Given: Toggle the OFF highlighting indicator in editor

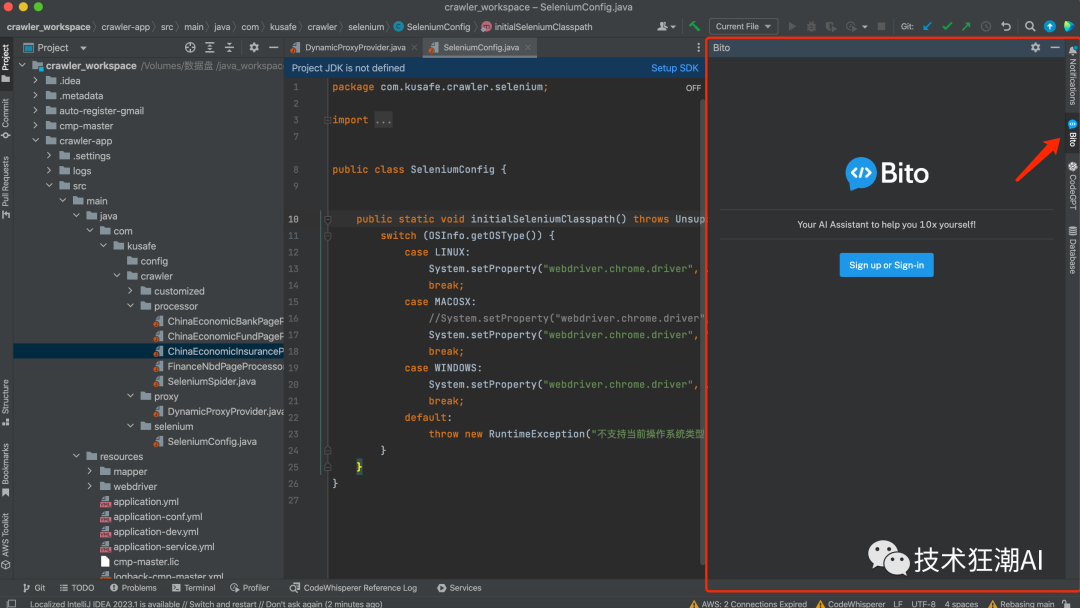Looking at the screenshot, I should (693, 88).
